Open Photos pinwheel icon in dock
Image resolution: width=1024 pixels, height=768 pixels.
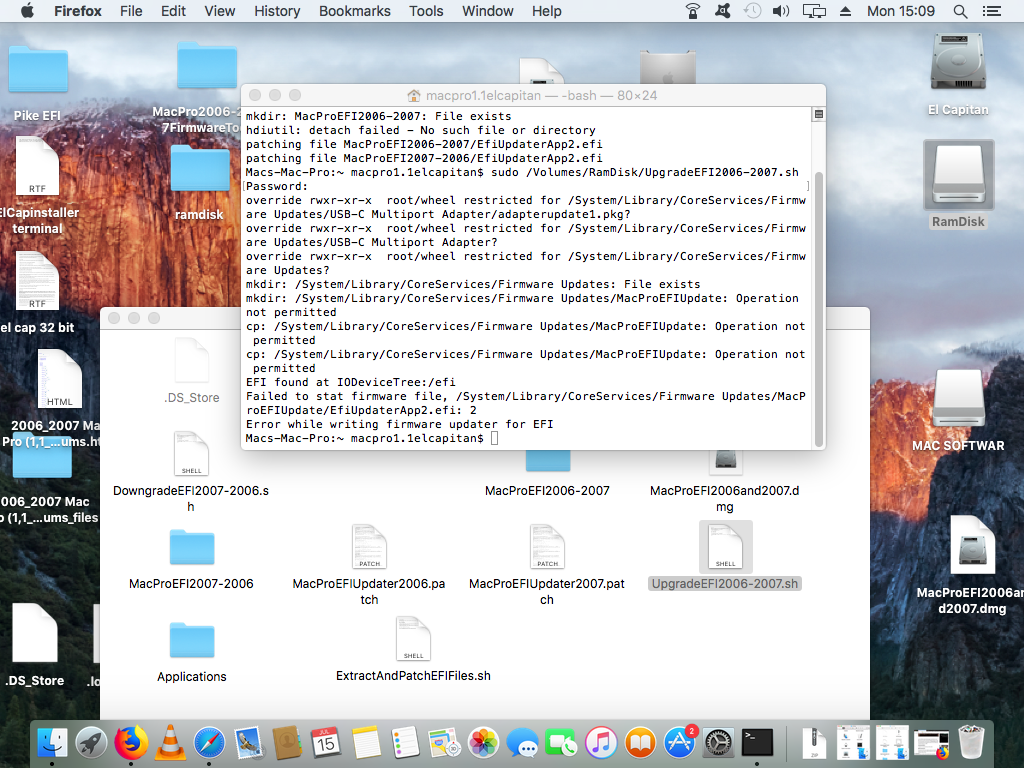[x=483, y=743]
